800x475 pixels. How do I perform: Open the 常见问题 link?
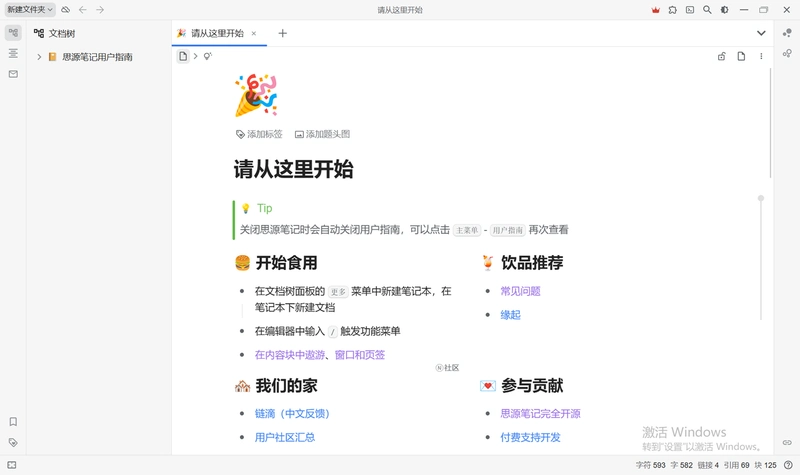[x=520, y=291]
